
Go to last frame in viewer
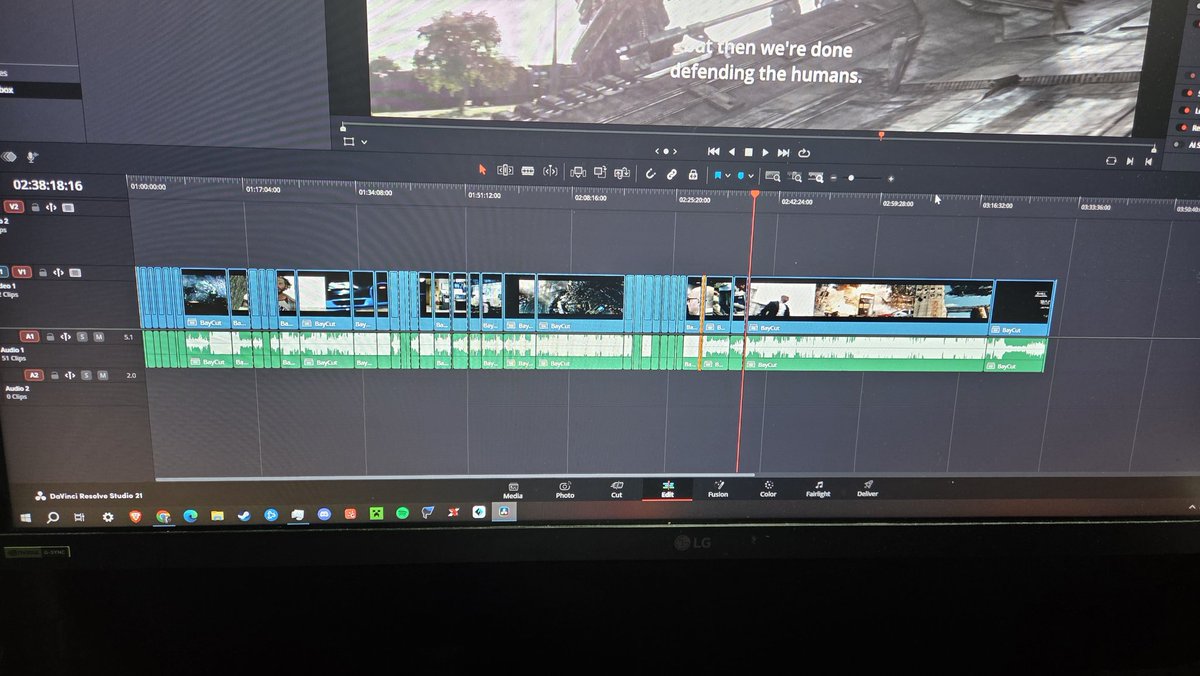783,152
